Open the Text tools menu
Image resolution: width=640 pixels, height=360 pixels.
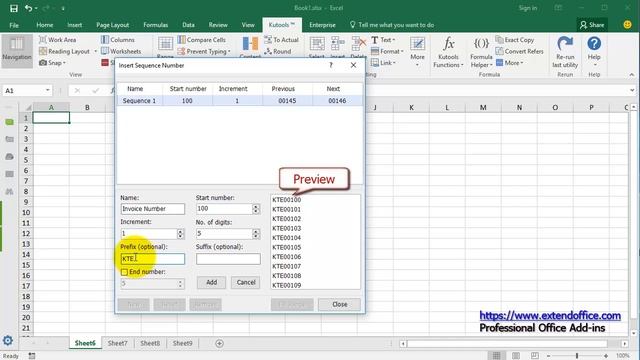pyautogui.click(x=383, y=40)
